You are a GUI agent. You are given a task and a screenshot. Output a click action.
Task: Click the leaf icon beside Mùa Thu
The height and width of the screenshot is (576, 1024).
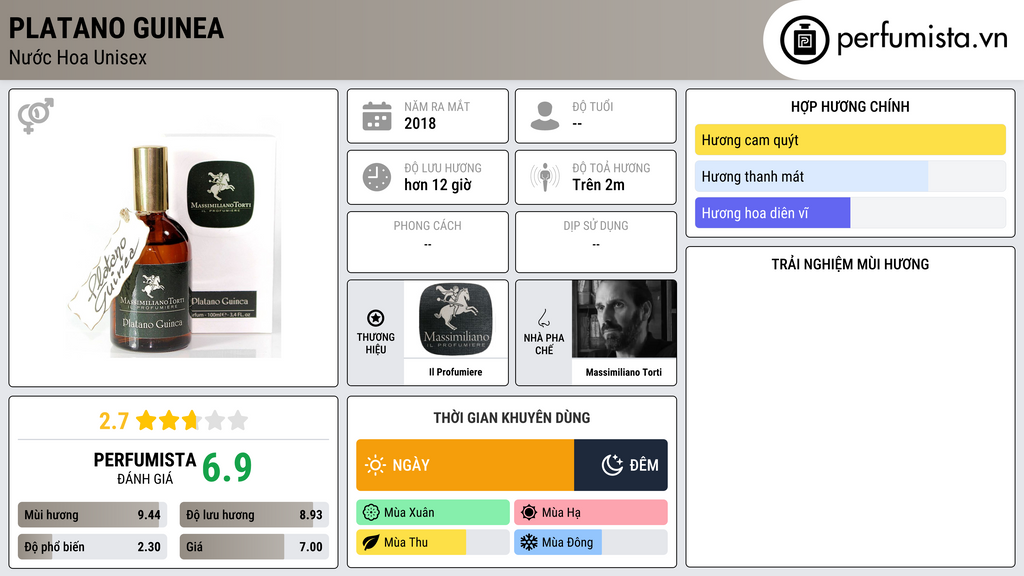[370, 542]
